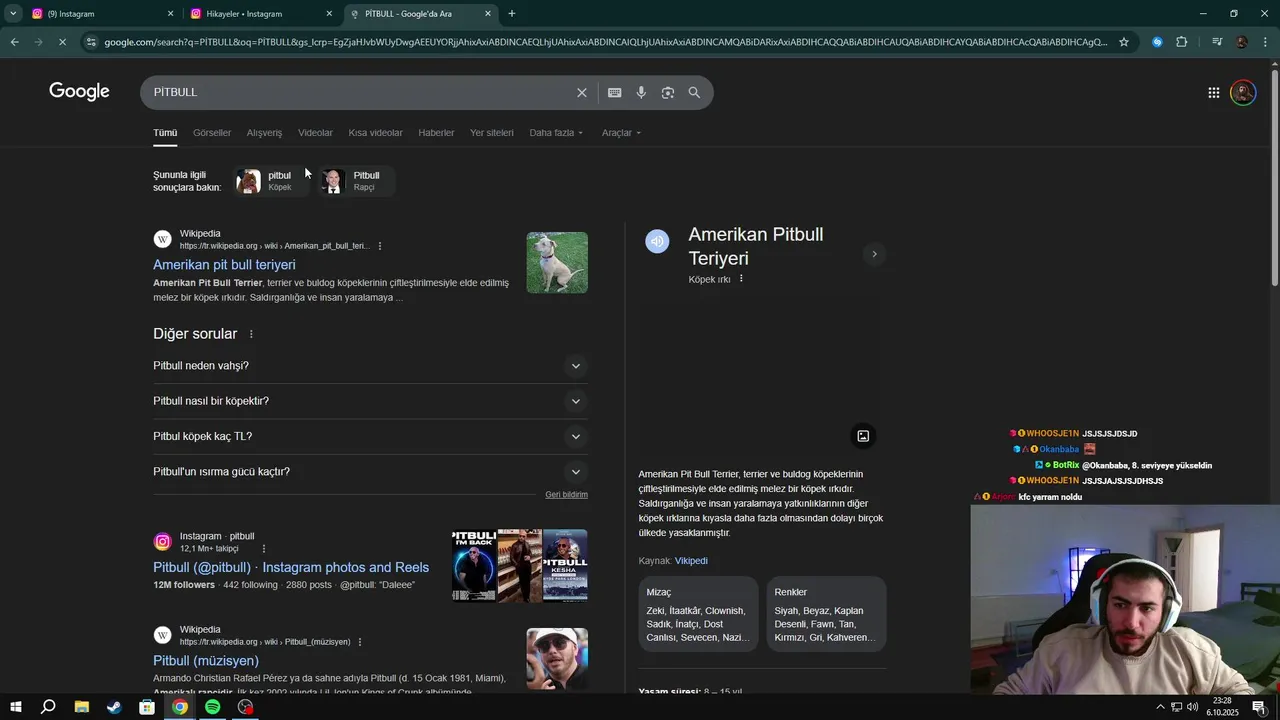Choose the Pitbull Rapçi suggestion chip

[x=357, y=181]
